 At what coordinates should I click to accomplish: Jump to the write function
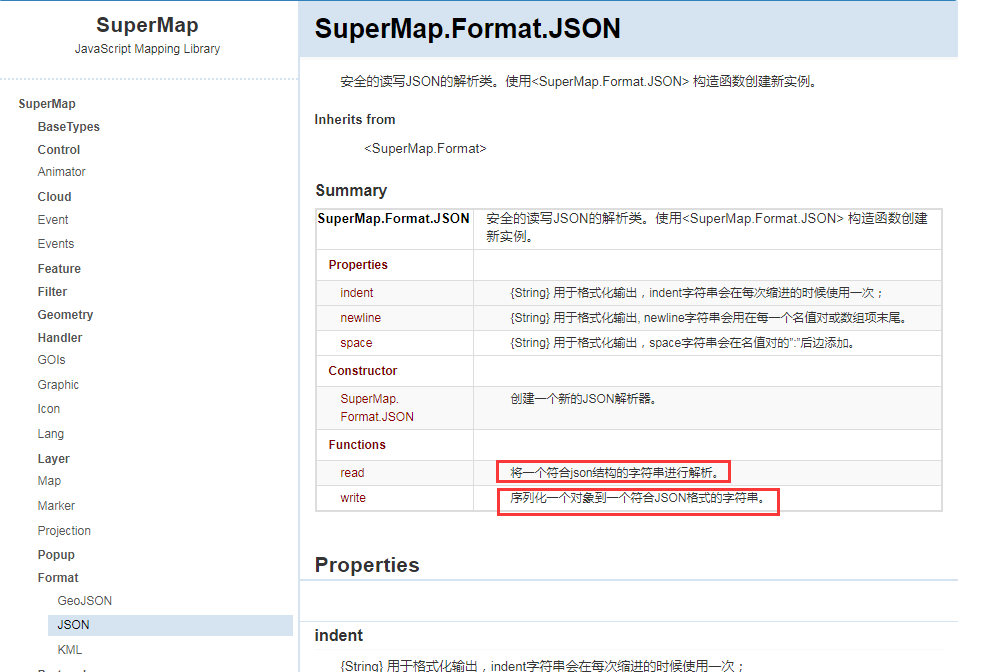[353, 498]
